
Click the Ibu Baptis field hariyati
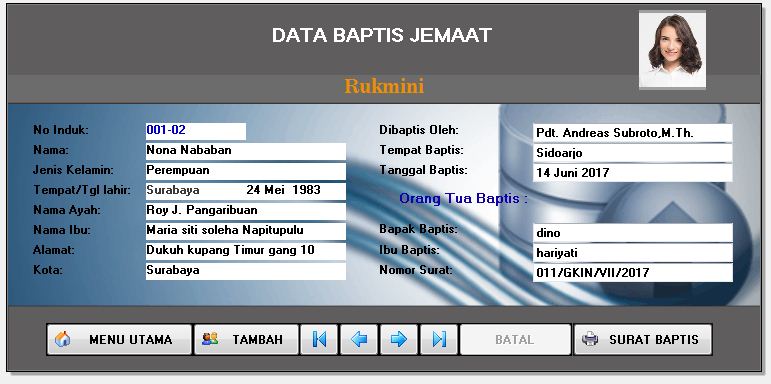point(633,253)
